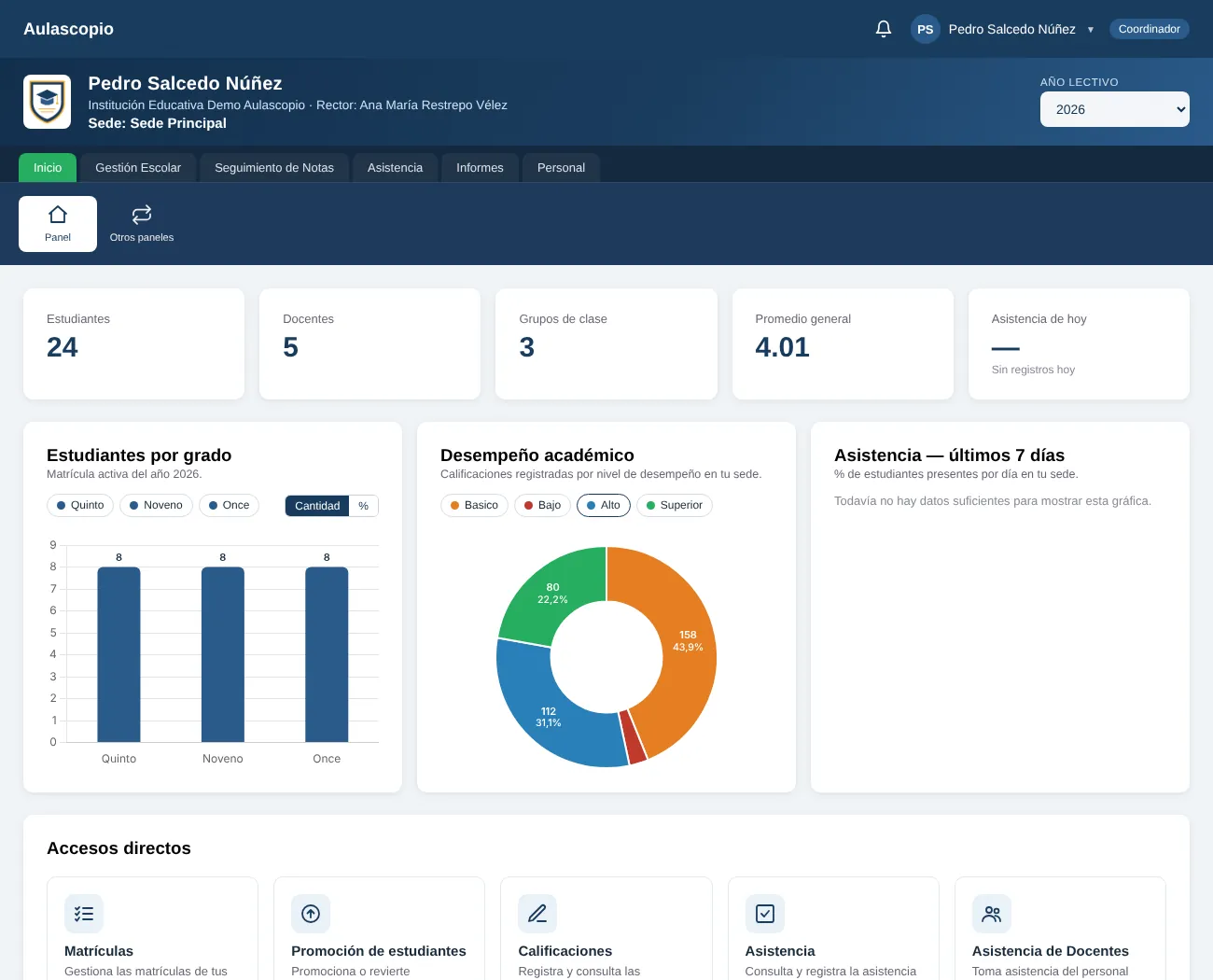Click the Quinto bar in the chart

119,654
